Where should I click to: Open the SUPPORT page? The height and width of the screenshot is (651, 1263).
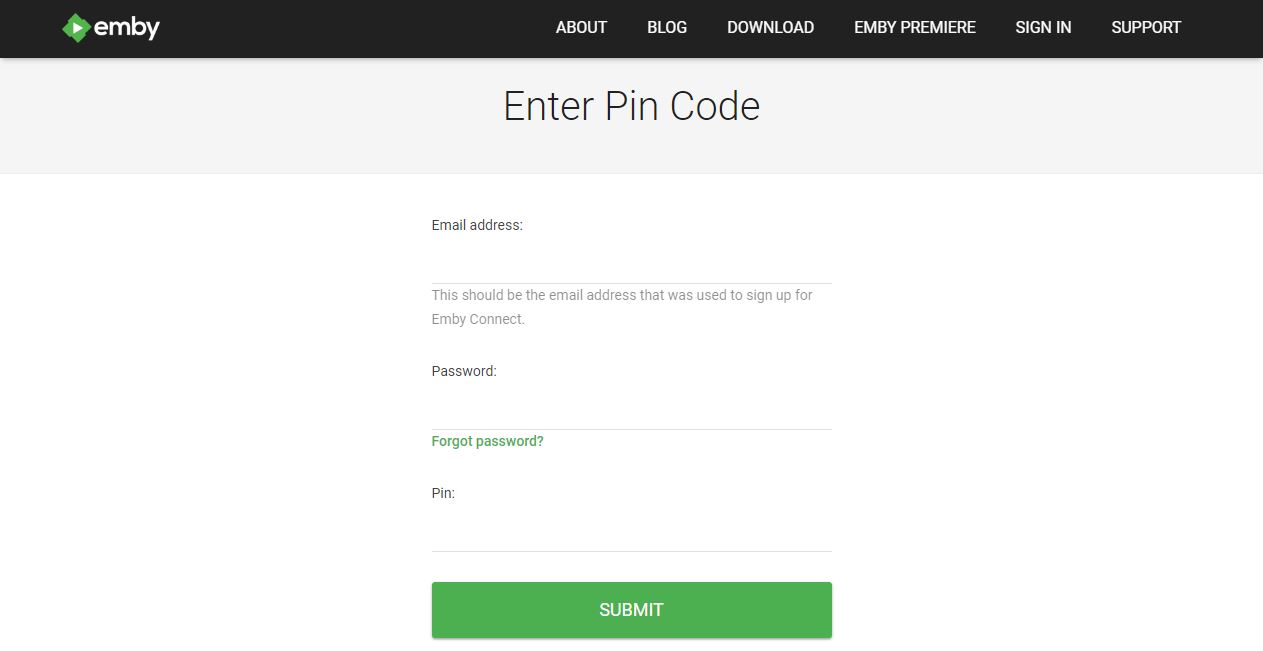1146,28
